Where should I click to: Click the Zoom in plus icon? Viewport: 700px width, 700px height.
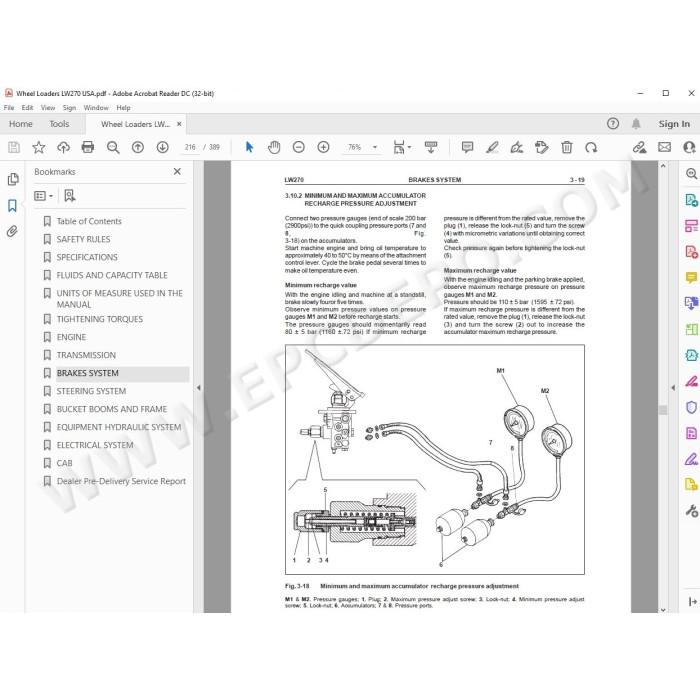pos(323,147)
